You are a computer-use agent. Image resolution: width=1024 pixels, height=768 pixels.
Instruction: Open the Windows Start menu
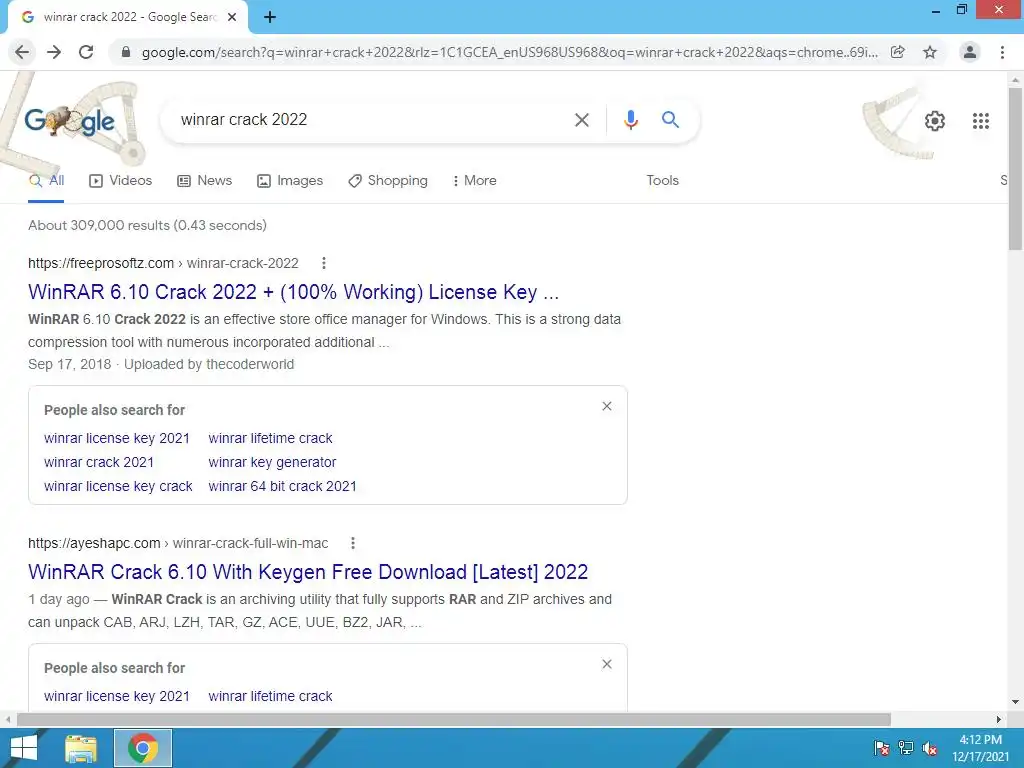24,748
